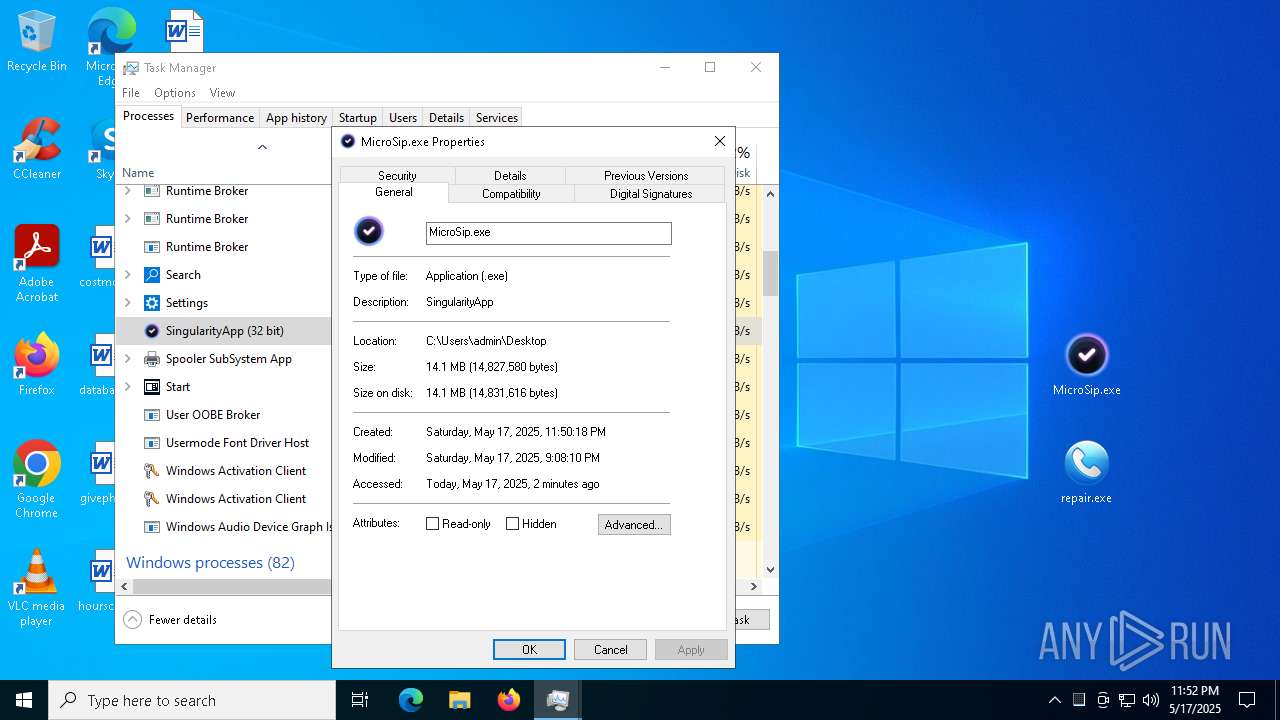This screenshot has height=720, width=1280.
Task: Open the Recycle Bin desktop icon
Action: click(36, 41)
